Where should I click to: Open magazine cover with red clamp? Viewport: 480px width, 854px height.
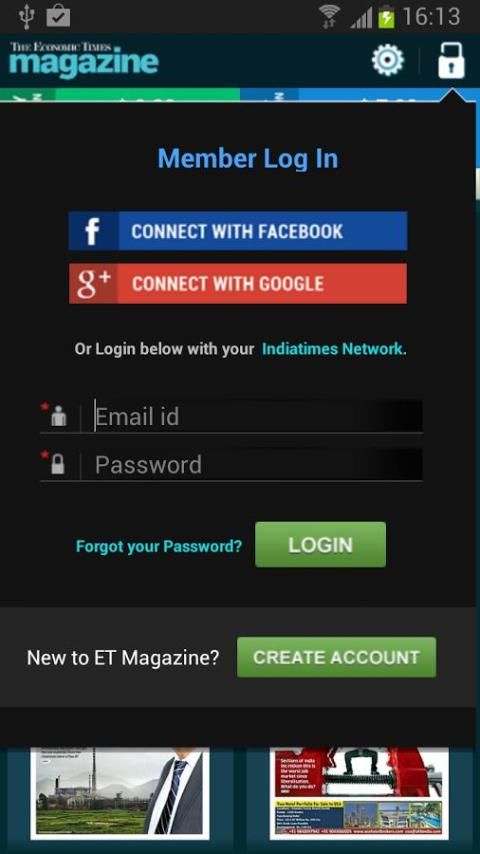(360, 793)
